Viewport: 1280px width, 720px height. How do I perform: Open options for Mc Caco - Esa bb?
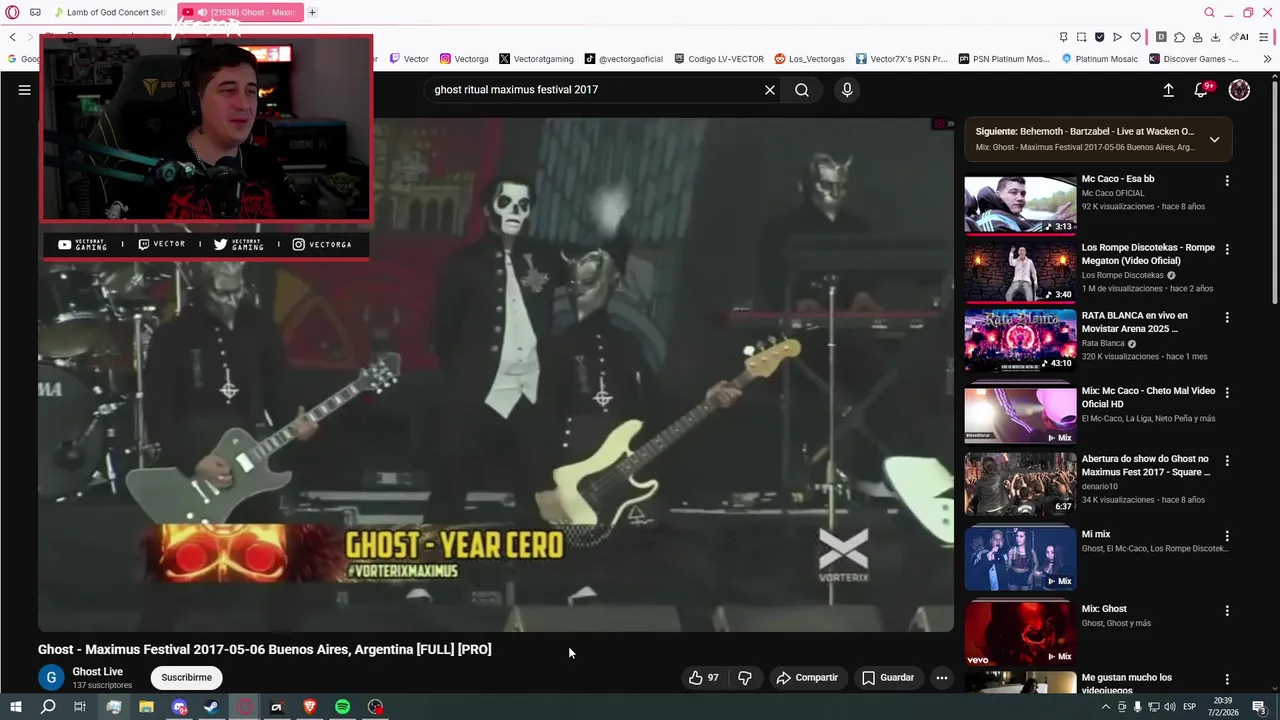click(x=1227, y=181)
